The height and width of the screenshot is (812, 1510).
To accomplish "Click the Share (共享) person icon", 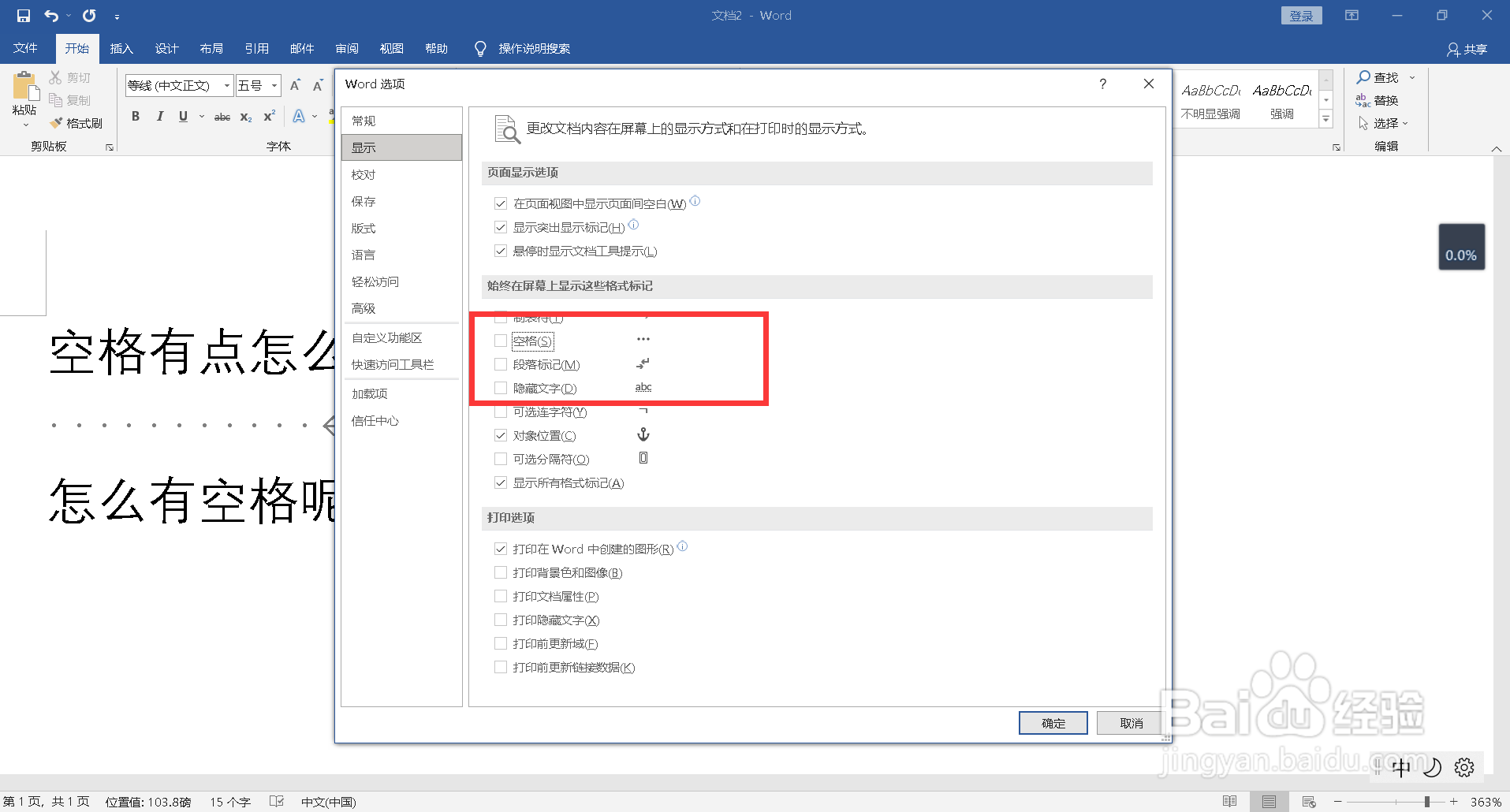I will [x=1453, y=50].
